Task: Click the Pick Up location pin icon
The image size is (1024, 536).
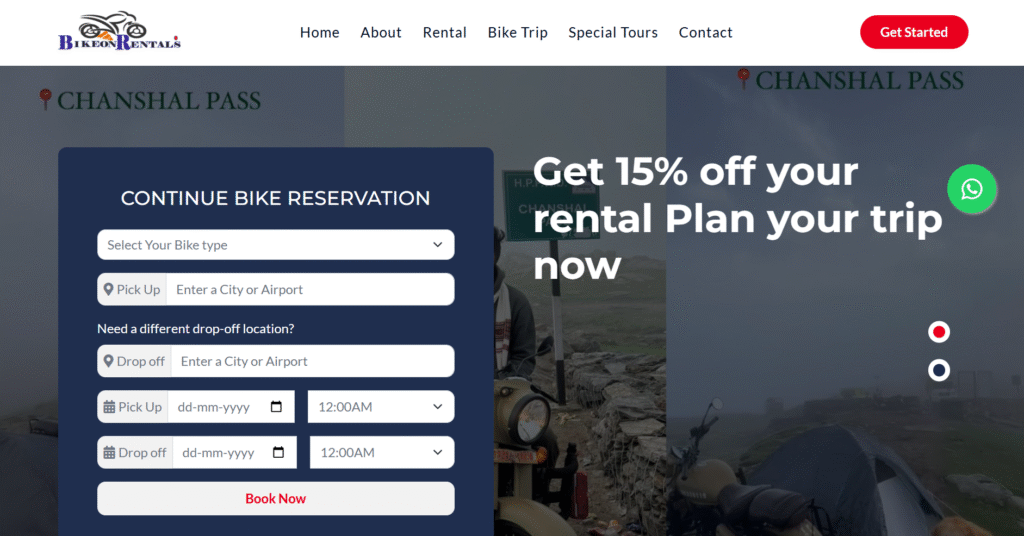Action: coord(108,289)
